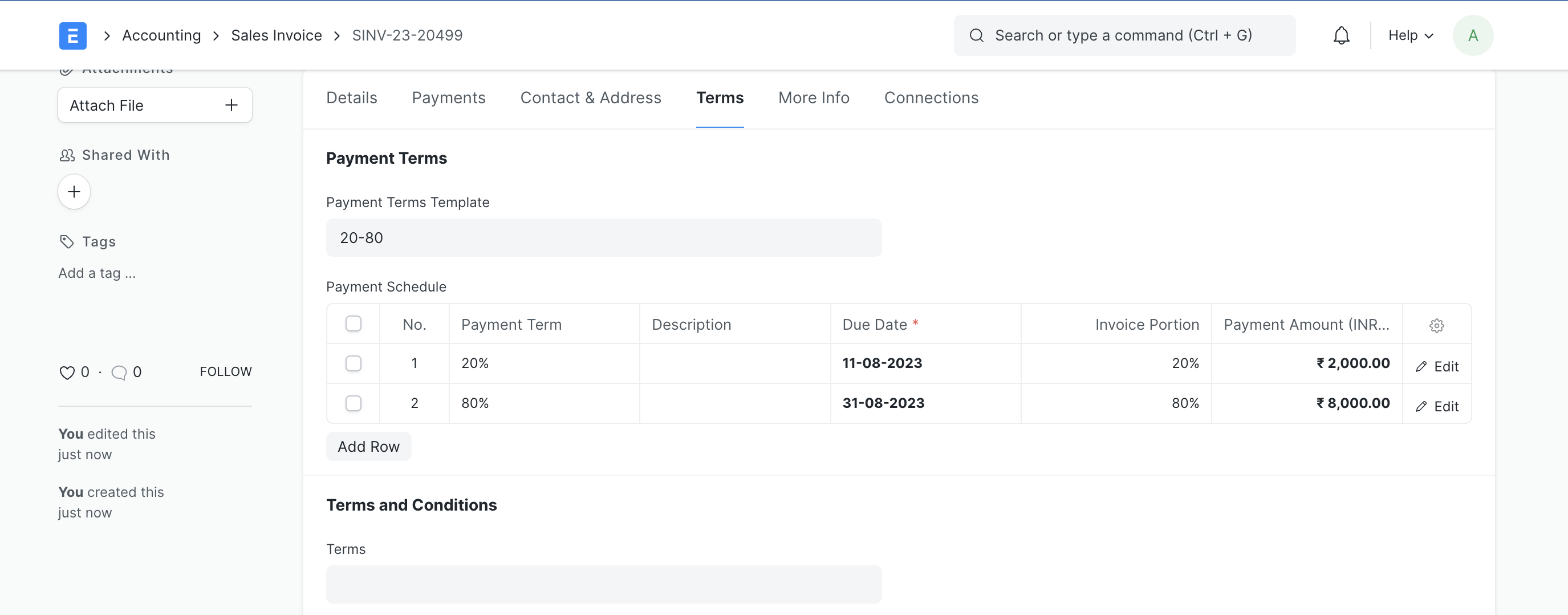This screenshot has width=1568, height=615.
Task: Select the checkbox for row 2
Action: click(x=353, y=403)
